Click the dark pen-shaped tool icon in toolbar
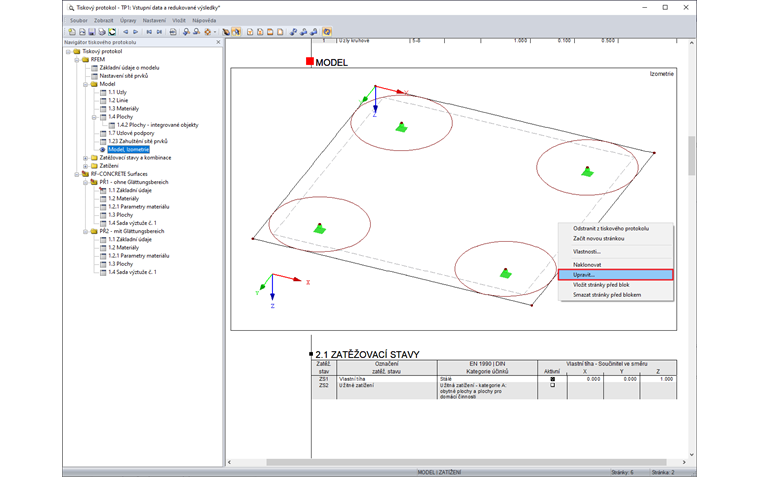The height and width of the screenshot is (477, 760). tap(226, 32)
